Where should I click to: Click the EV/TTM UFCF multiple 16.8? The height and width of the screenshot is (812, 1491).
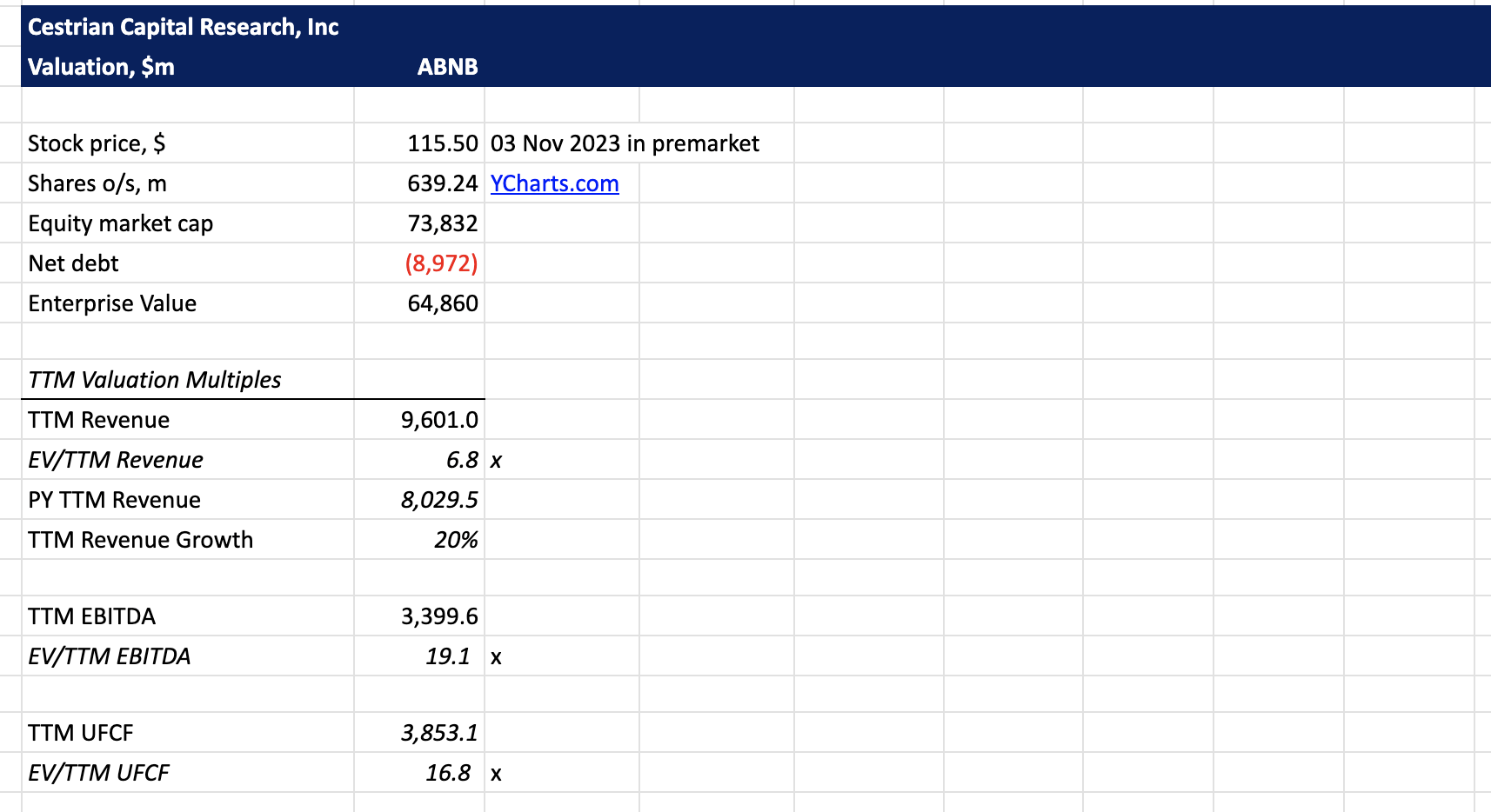[x=447, y=773]
